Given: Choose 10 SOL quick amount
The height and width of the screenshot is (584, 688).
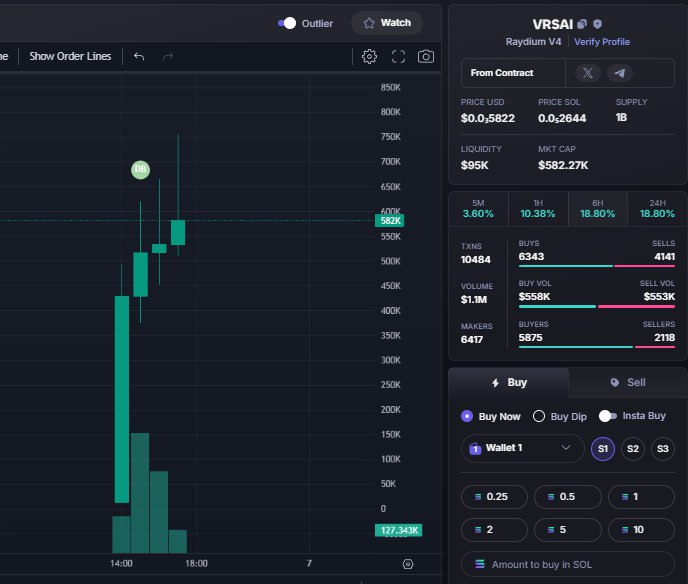Looking at the screenshot, I should click(641, 530).
